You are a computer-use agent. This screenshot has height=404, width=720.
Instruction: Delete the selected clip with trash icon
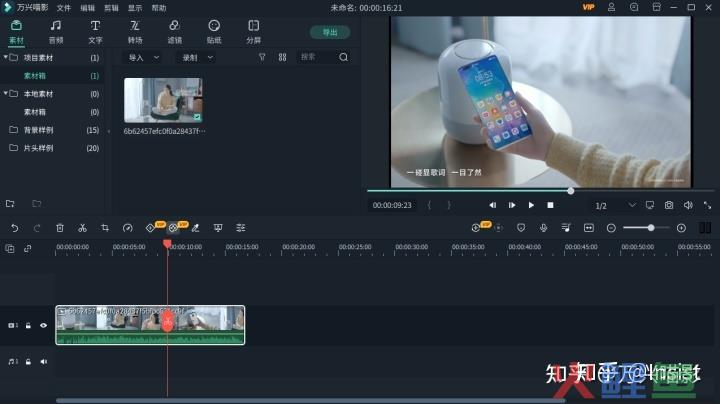click(x=60, y=228)
